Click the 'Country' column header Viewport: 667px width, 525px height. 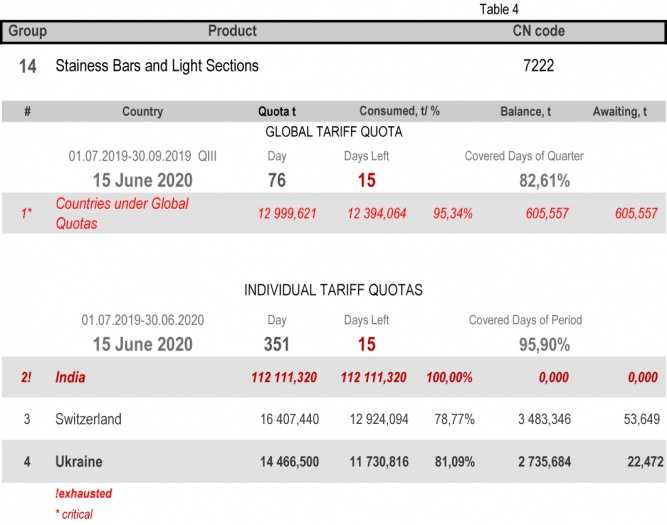(142, 111)
